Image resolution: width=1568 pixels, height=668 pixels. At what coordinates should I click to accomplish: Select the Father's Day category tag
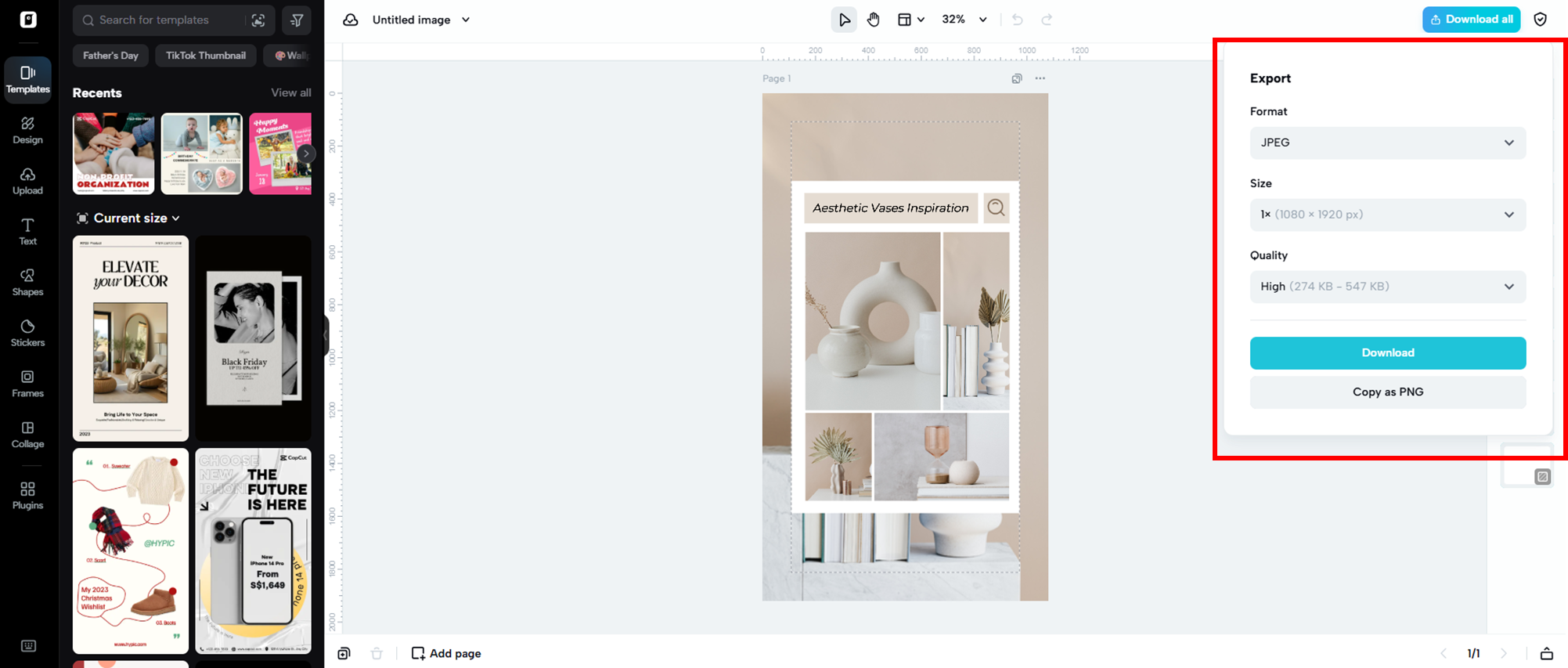click(110, 56)
